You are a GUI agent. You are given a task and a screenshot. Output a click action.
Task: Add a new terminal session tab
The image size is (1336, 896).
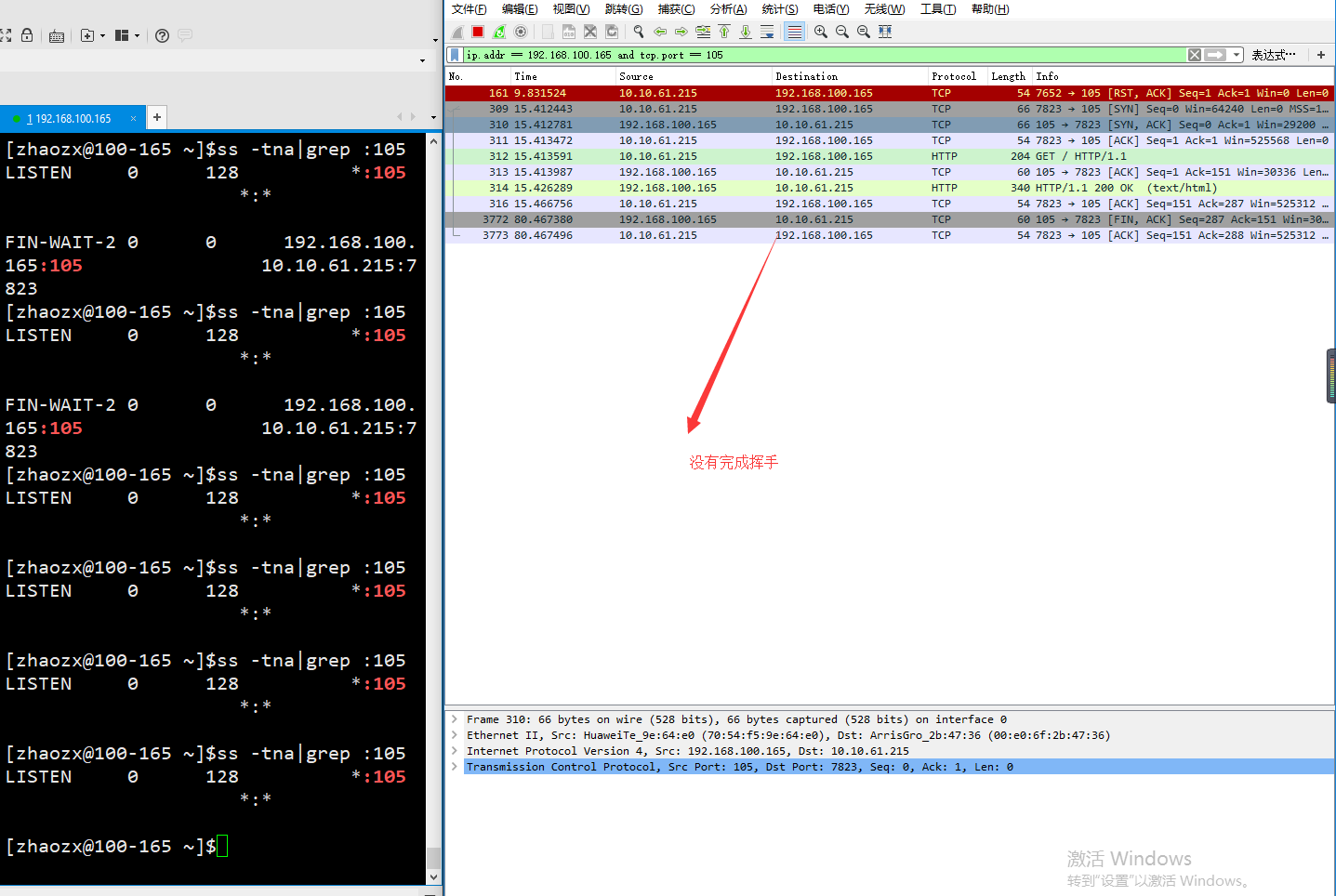[157, 117]
